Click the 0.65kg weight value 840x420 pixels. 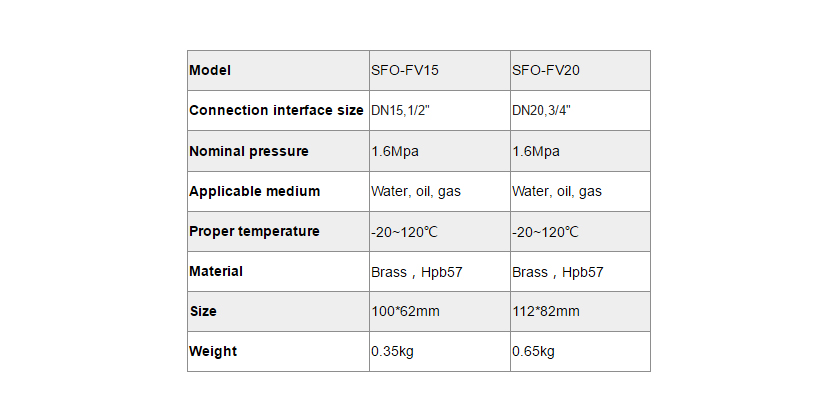pos(534,351)
